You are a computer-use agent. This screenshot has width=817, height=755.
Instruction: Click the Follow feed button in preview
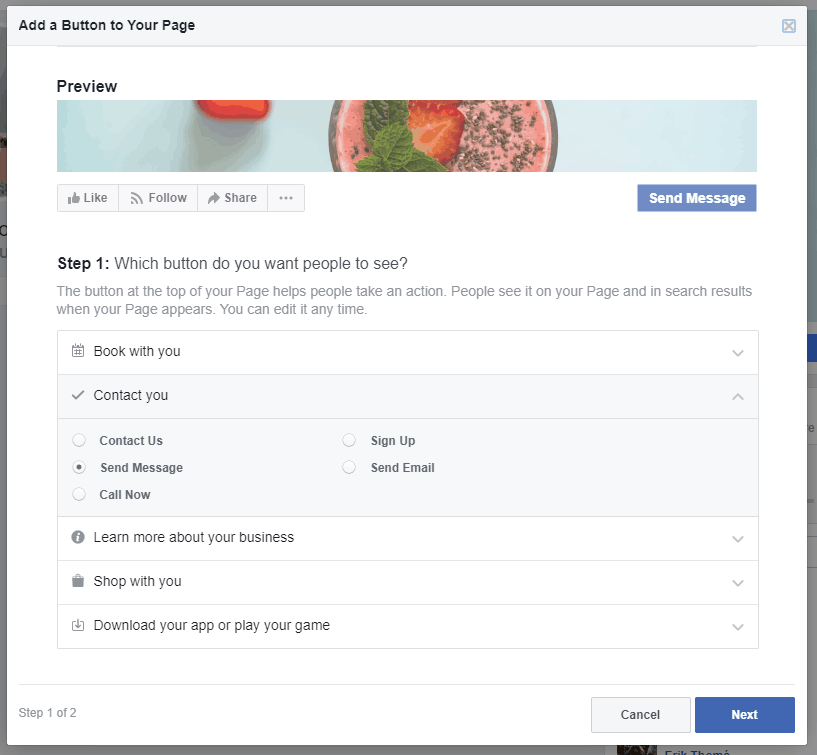[x=158, y=198]
